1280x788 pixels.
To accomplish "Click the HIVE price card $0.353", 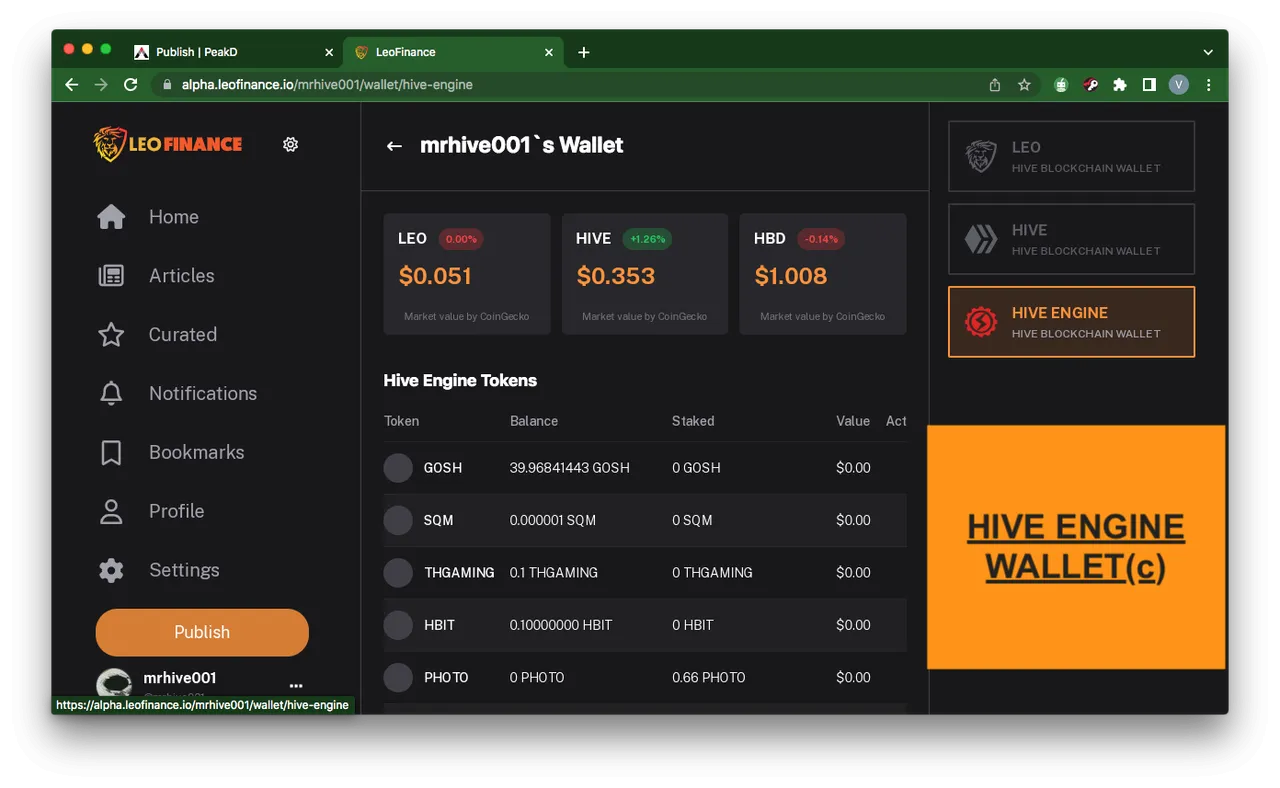I will (645, 274).
